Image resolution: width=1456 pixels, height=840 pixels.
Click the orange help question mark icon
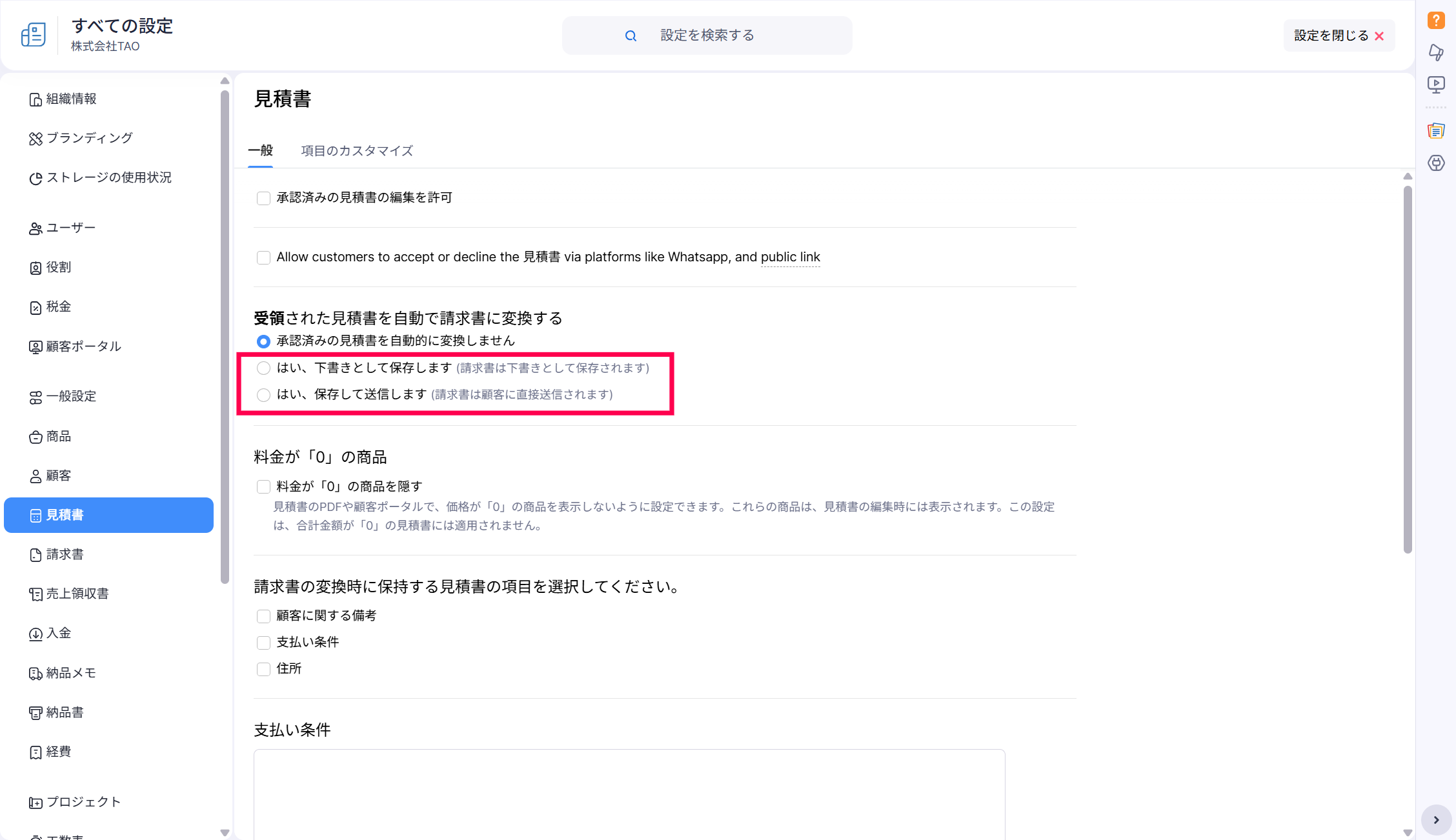(1435, 20)
